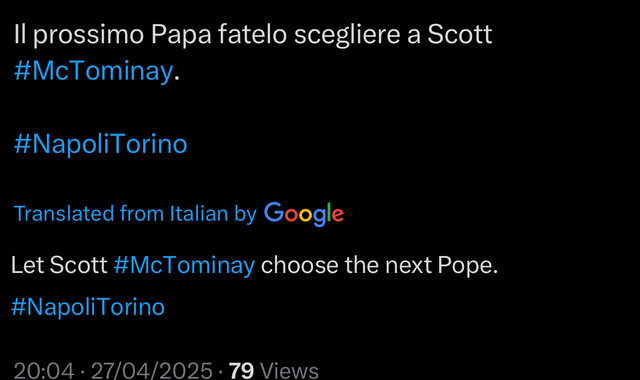Open the #McTominay hashtag in Italian tweet

point(93,71)
